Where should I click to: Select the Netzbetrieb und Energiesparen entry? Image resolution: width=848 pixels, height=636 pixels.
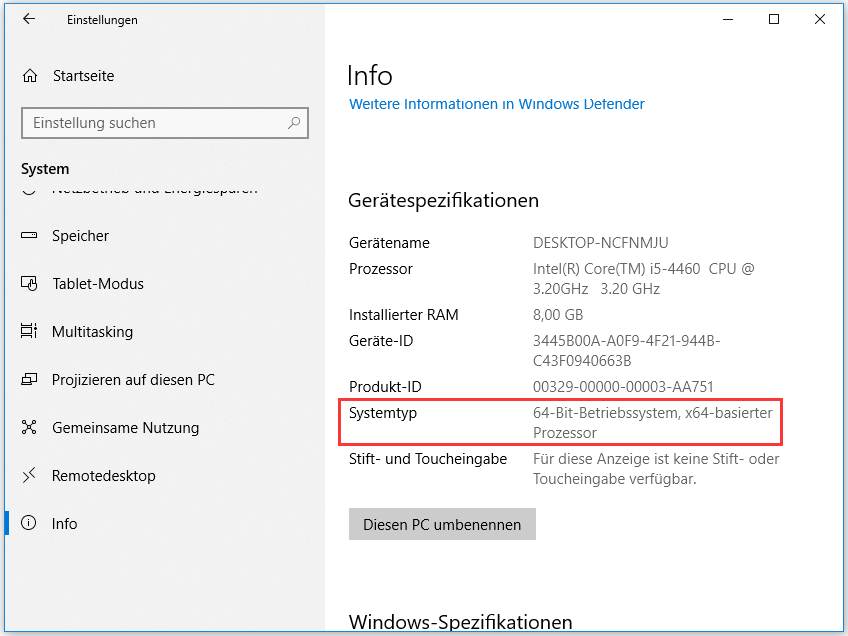click(x=140, y=187)
